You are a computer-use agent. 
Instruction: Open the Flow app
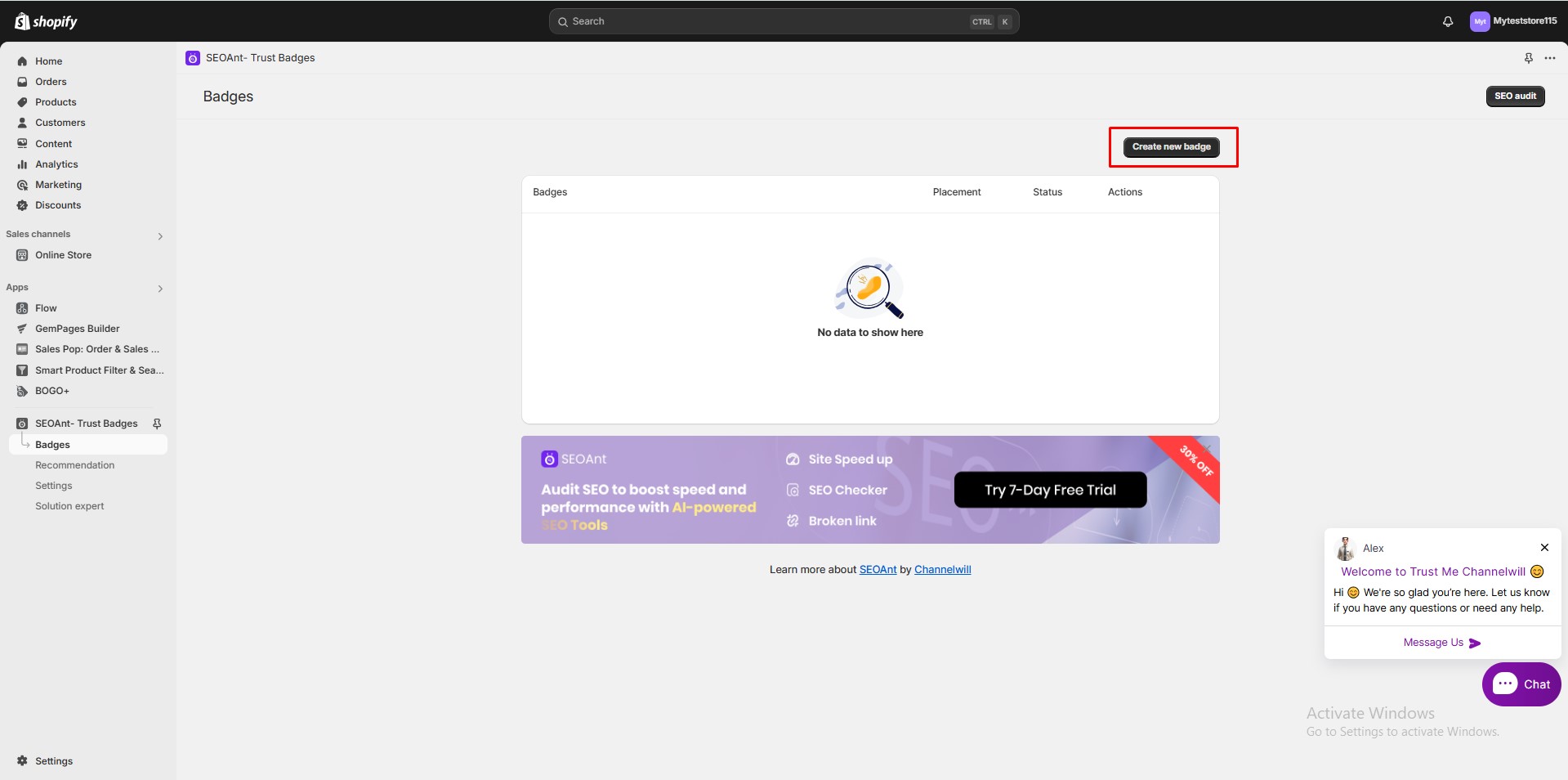(46, 308)
